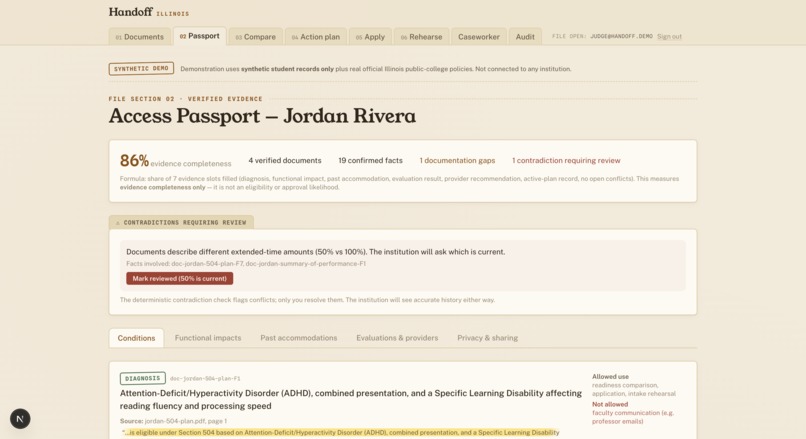Click the 'Facts involved' line
This screenshot has width=806, height=439.
tap(246, 264)
